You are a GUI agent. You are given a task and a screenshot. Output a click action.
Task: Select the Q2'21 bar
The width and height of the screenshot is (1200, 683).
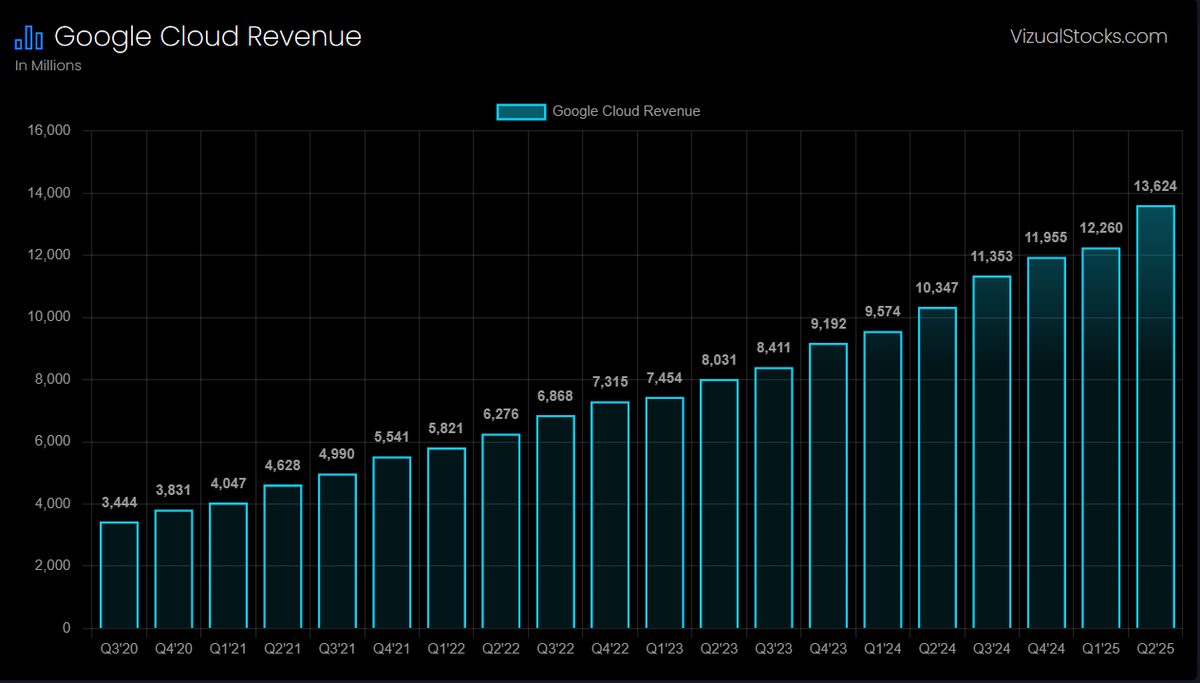click(283, 557)
